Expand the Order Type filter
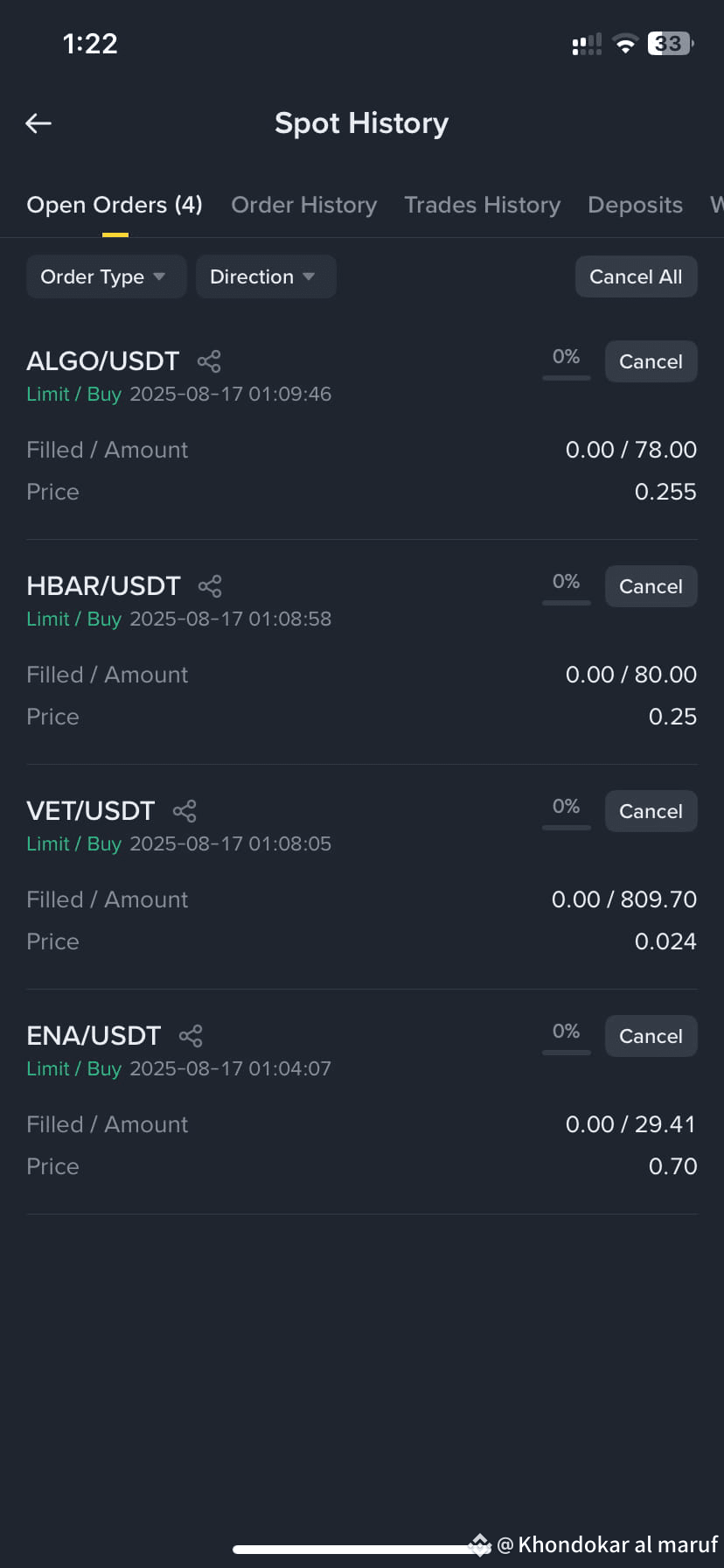Viewport: 724px width, 1568px height. pyautogui.click(x=106, y=276)
